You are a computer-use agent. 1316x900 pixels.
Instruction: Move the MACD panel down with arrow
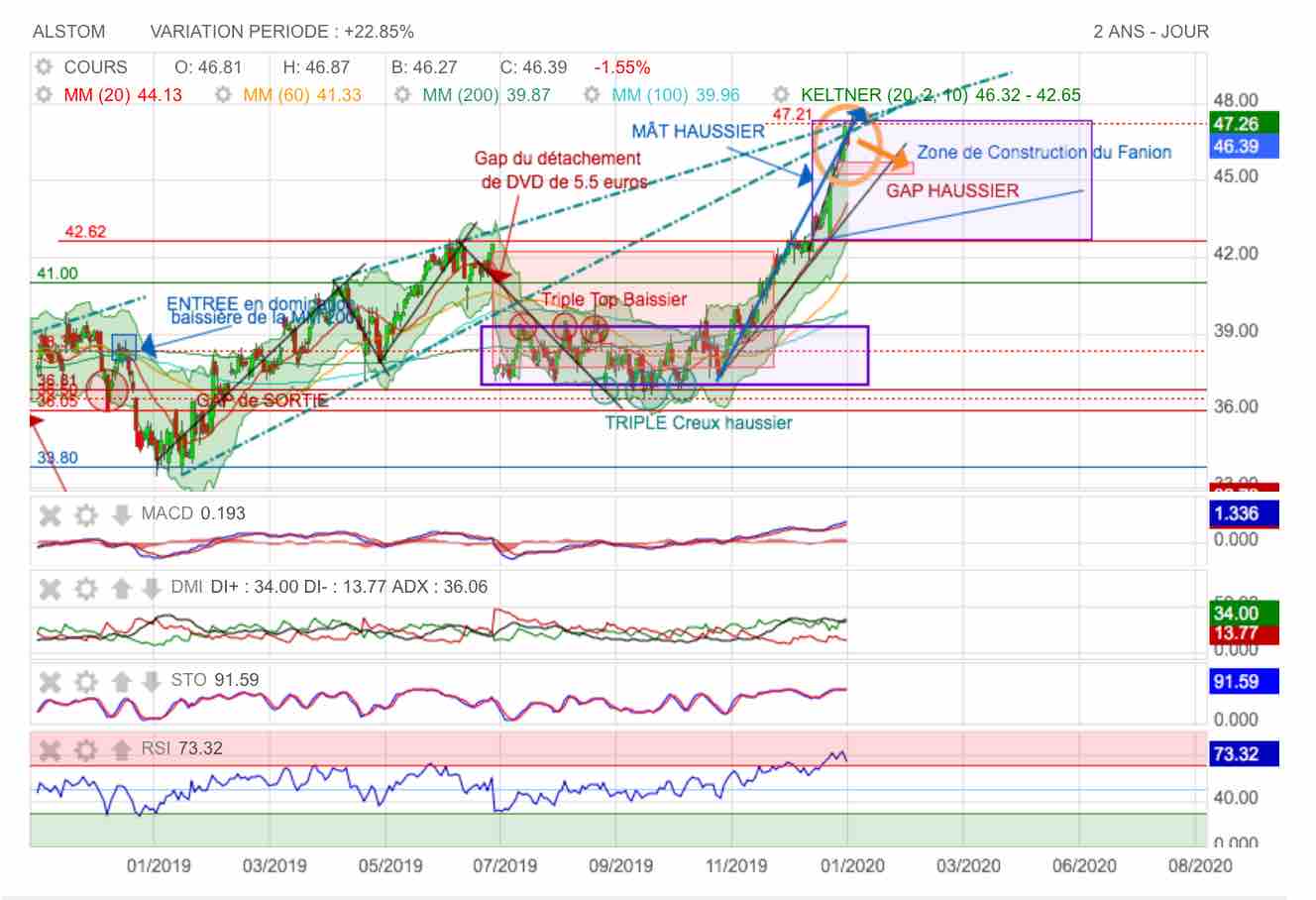pos(121,514)
